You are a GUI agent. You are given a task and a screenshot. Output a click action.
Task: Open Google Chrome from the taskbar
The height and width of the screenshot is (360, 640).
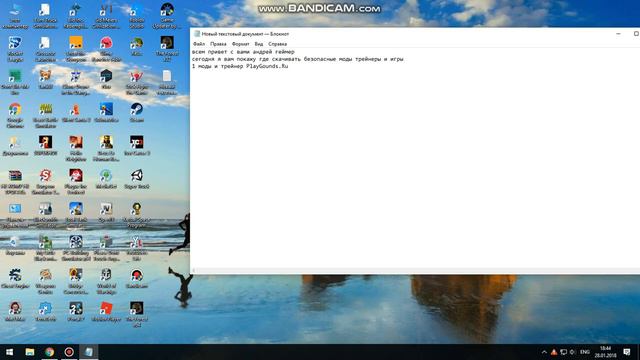click(x=49, y=351)
